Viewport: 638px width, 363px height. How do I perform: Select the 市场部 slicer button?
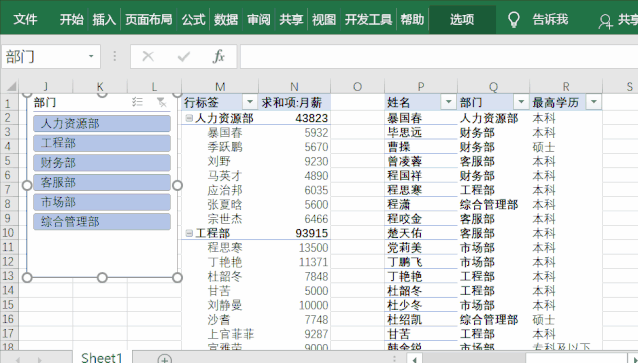pos(102,202)
